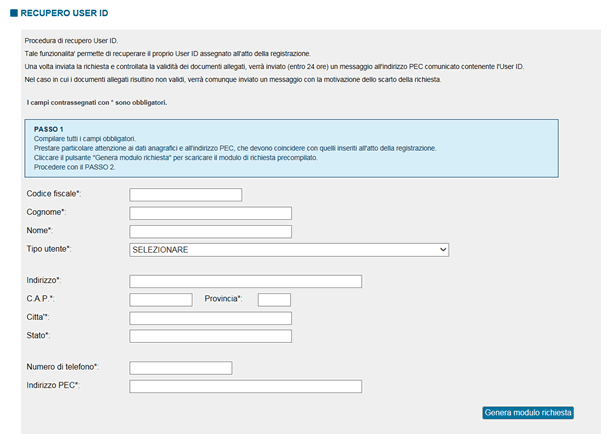The image size is (607, 445).
Task: Focus the Stato input field
Action: coord(210,336)
